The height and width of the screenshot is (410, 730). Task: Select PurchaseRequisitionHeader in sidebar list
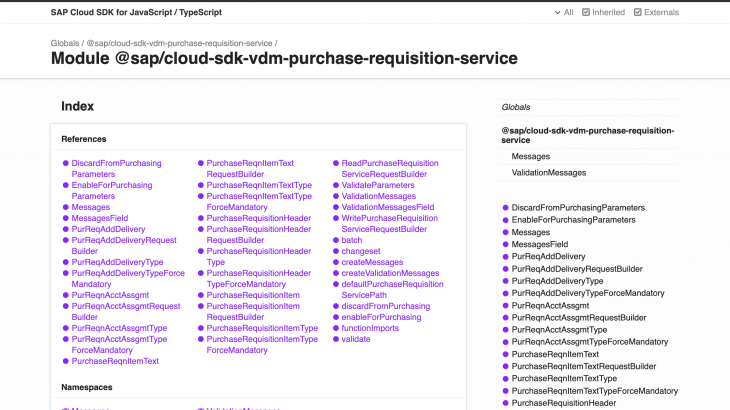point(563,403)
